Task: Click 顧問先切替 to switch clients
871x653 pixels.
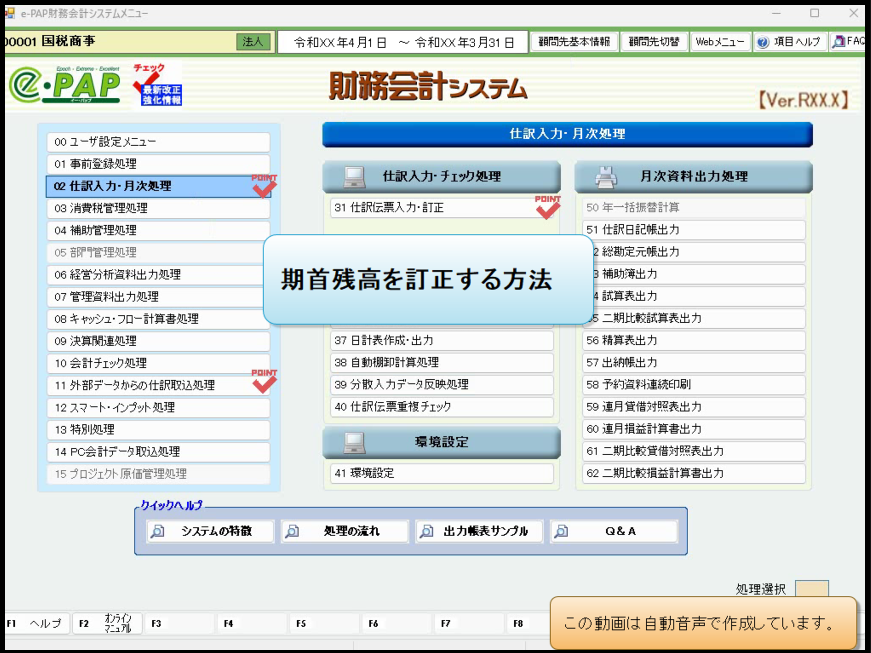Action: click(x=655, y=41)
